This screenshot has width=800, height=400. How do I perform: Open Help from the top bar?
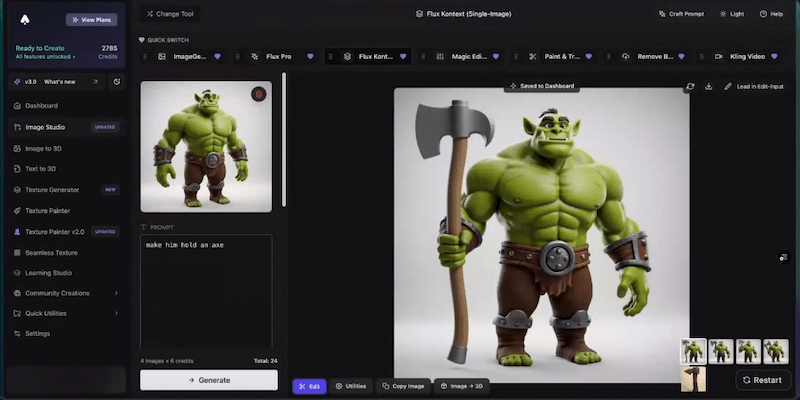pos(771,14)
